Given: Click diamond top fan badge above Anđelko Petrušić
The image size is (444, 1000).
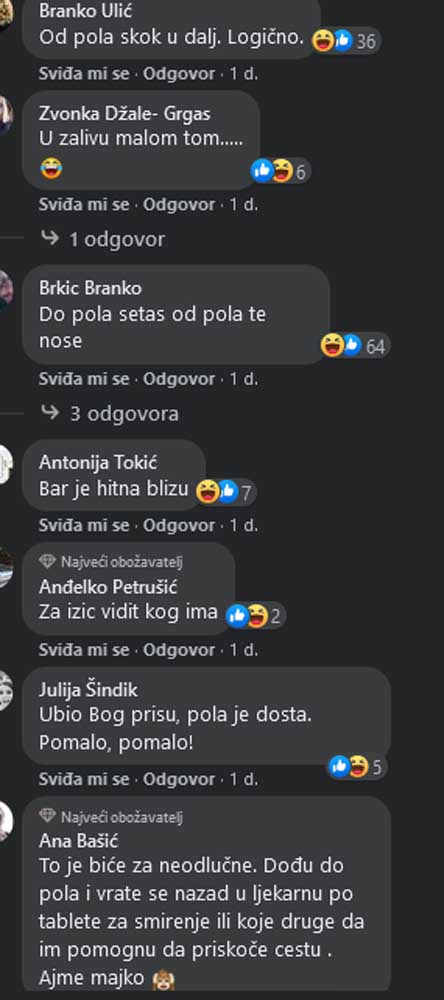Looking at the screenshot, I should click(48, 562).
